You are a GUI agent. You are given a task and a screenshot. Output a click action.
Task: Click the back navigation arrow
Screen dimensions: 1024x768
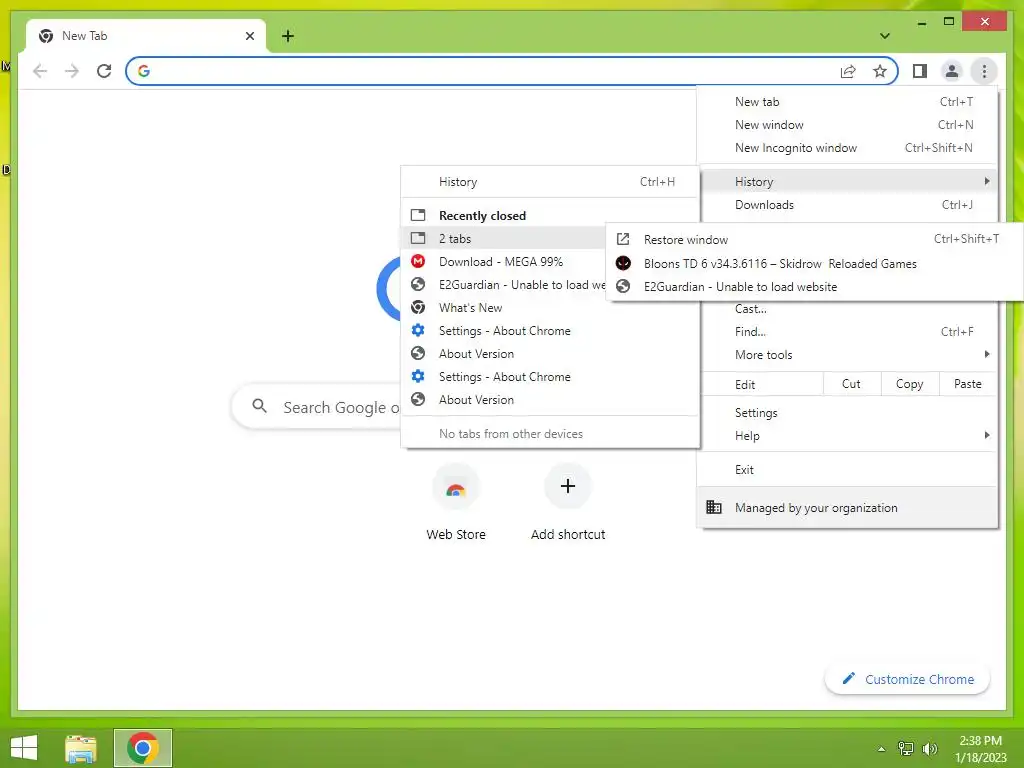pyautogui.click(x=40, y=71)
